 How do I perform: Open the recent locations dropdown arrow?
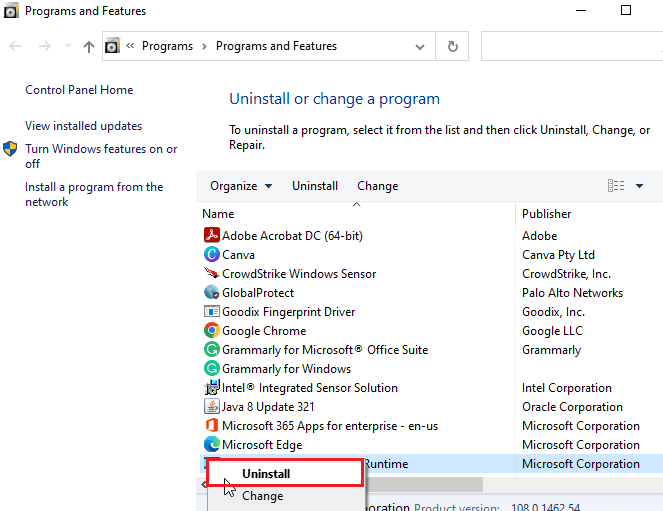[x=68, y=46]
